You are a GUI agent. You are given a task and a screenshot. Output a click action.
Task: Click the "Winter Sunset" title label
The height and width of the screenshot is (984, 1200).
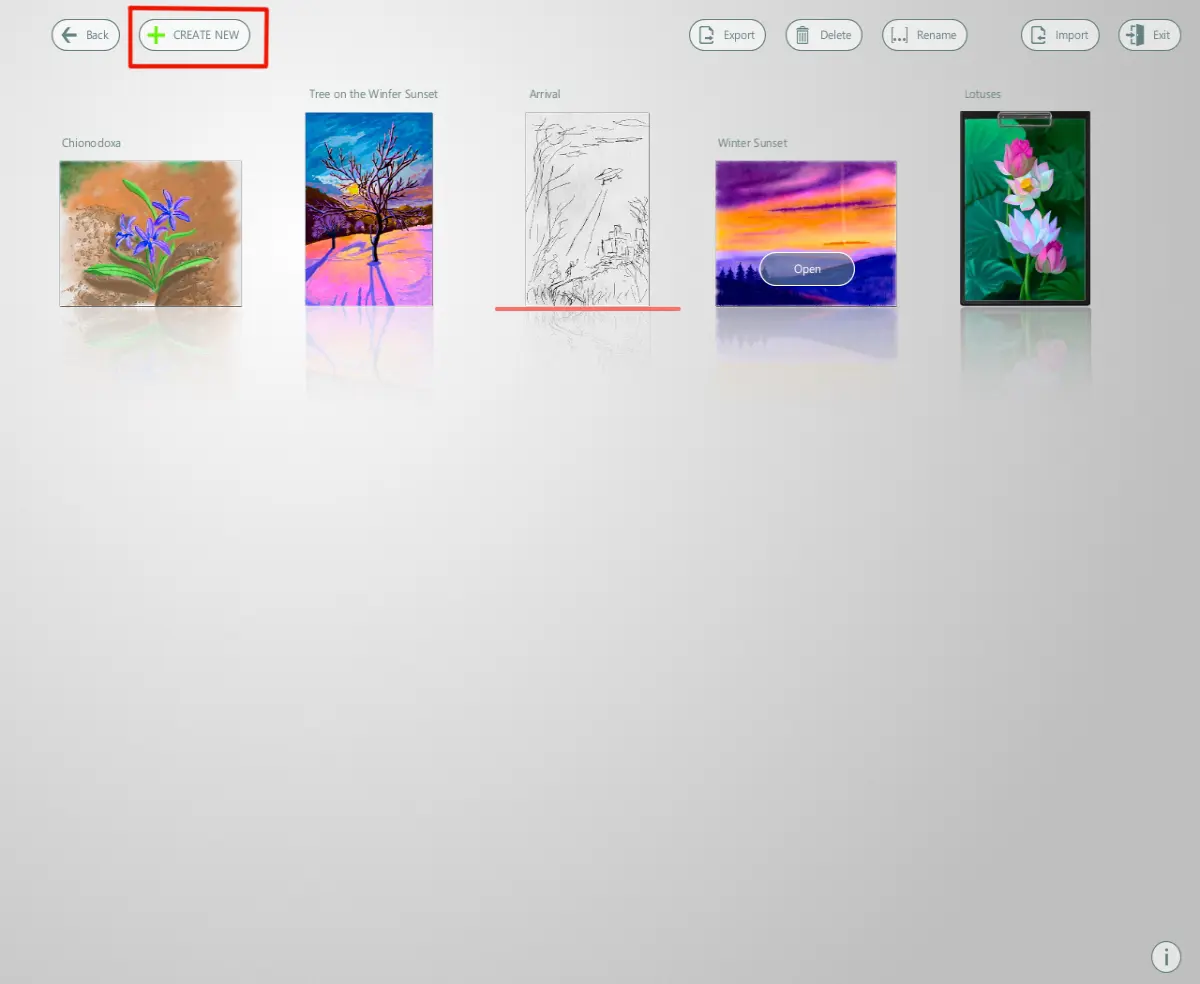[752, 143]
